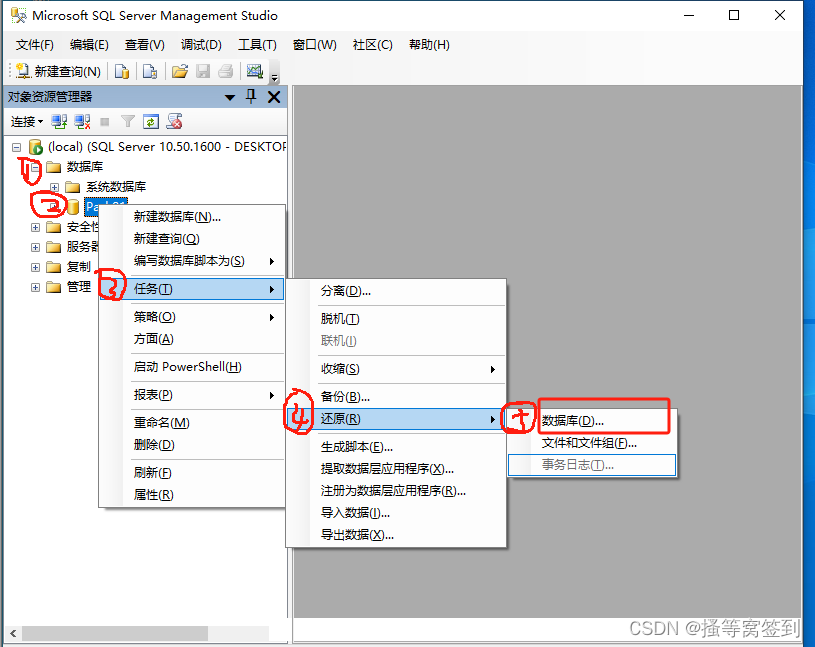This screenshot has height=647, width=815.
Task: Toggle auto-hide pin on Object Explorer panel
Action: point(250,97)
